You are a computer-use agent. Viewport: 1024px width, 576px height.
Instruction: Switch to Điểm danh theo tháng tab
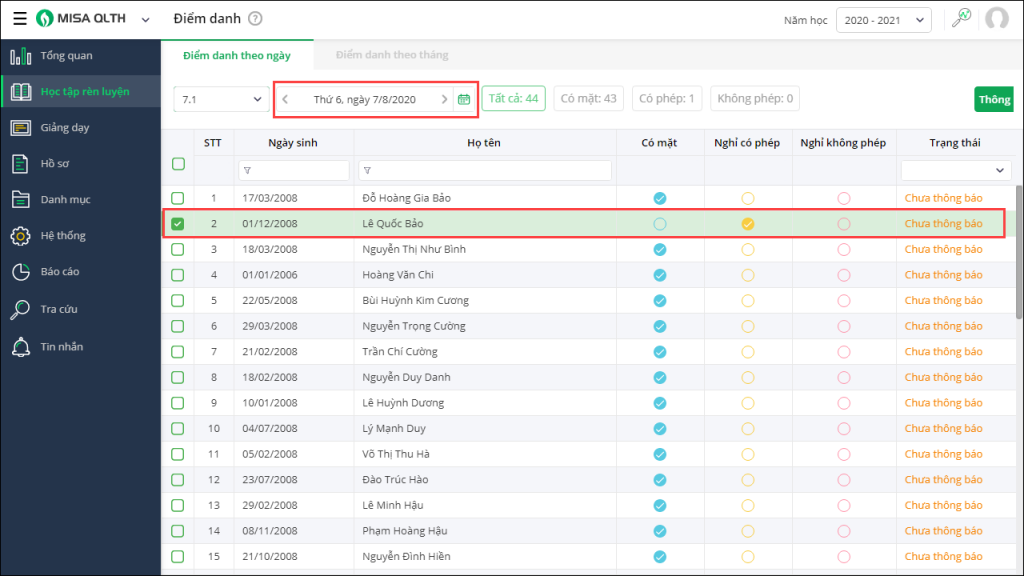click(x=392, y=55)
